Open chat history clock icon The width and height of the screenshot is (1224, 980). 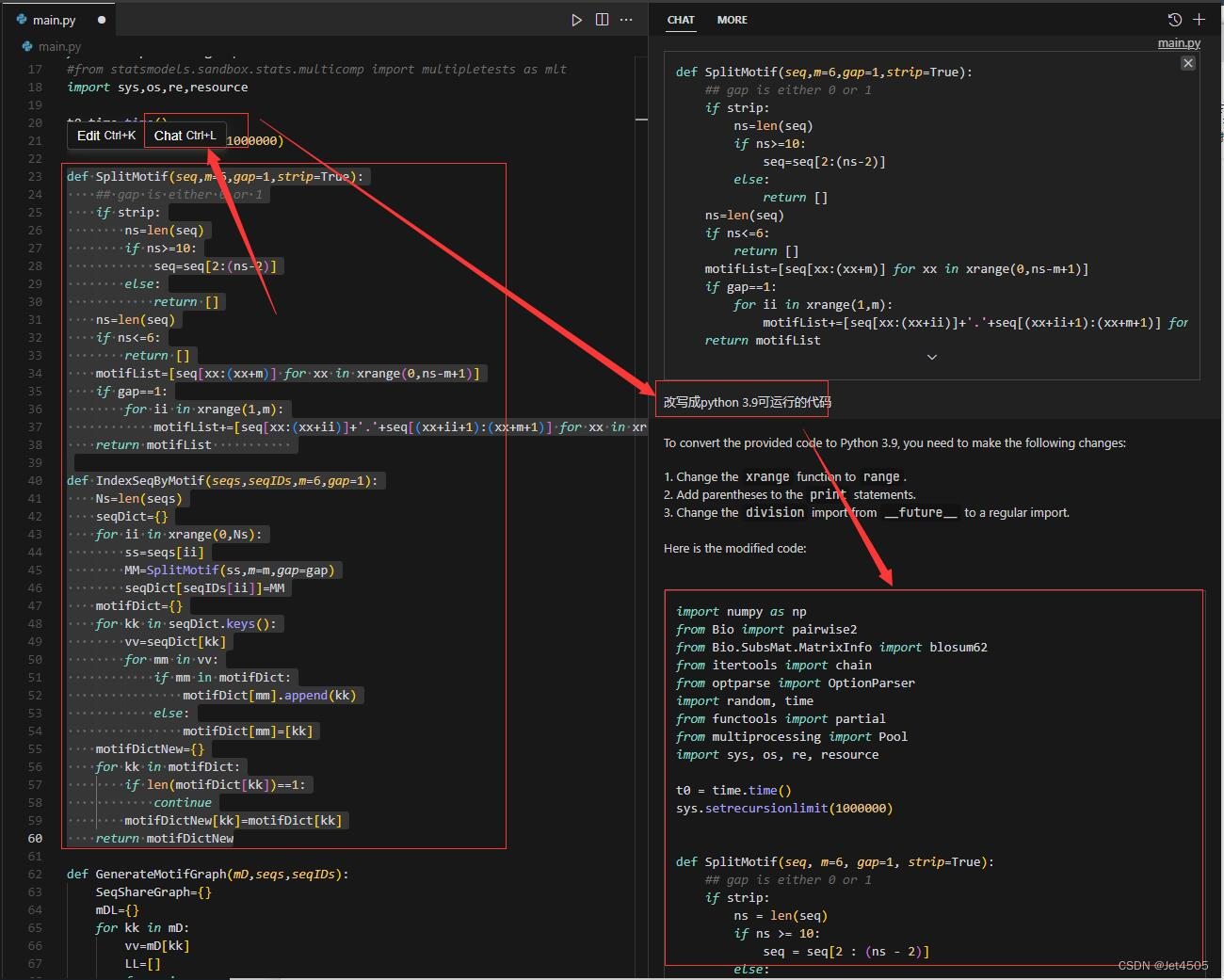click(x=1175, y=20)
